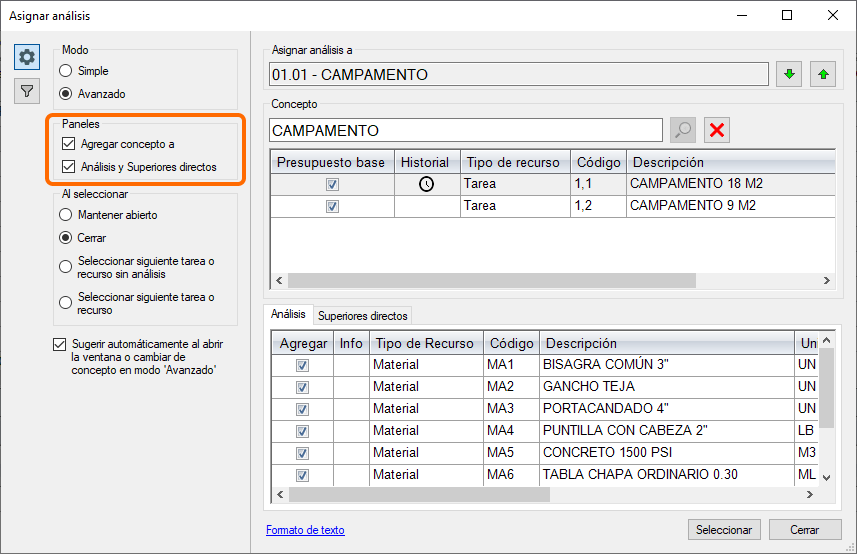Viewport: 857px width, 554px height.
Task: Click the M3 unit cell
Action: [807, 452]
